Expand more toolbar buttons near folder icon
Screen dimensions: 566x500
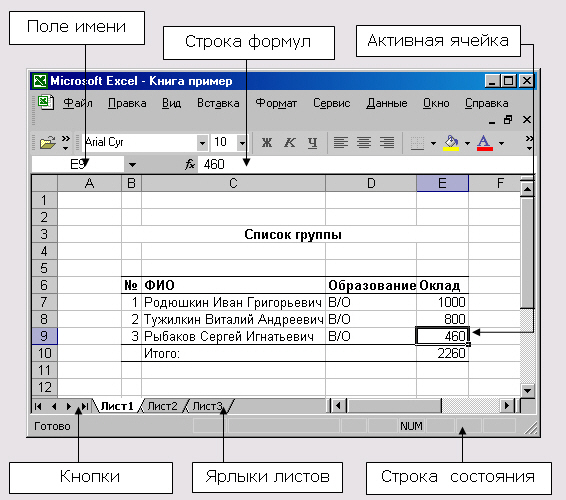click(x=65, y=143)
